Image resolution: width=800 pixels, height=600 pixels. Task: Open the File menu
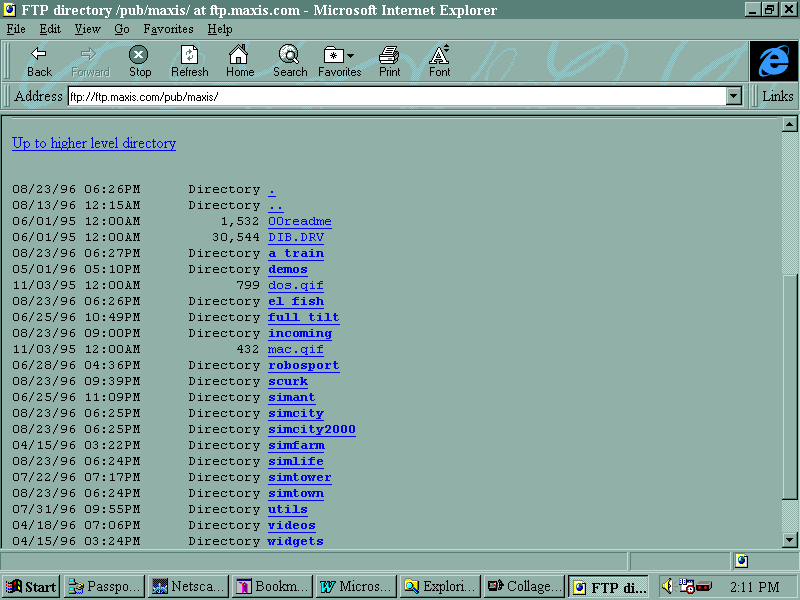point(16,29)
